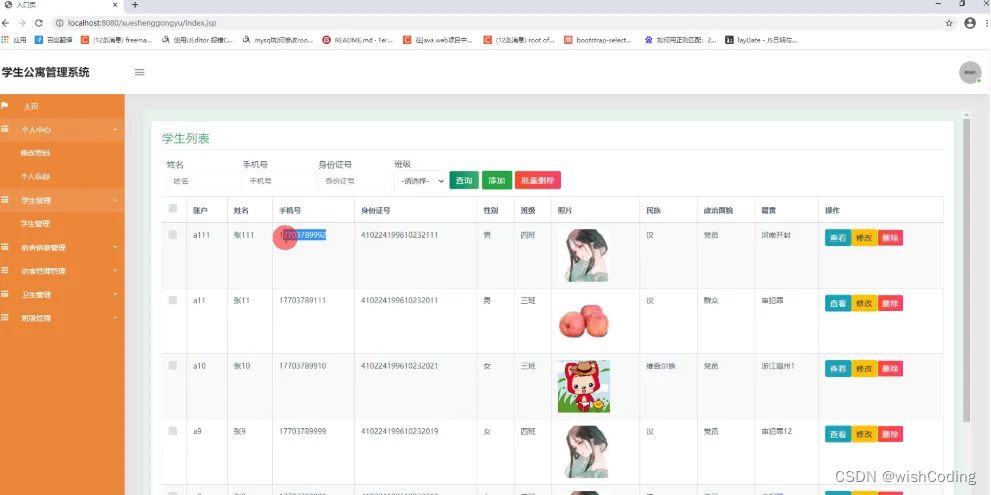Image resolution: width=991 pixels, height=495 pixels.
Task: Click 查看 for student a111
Action: coord(837,238)
